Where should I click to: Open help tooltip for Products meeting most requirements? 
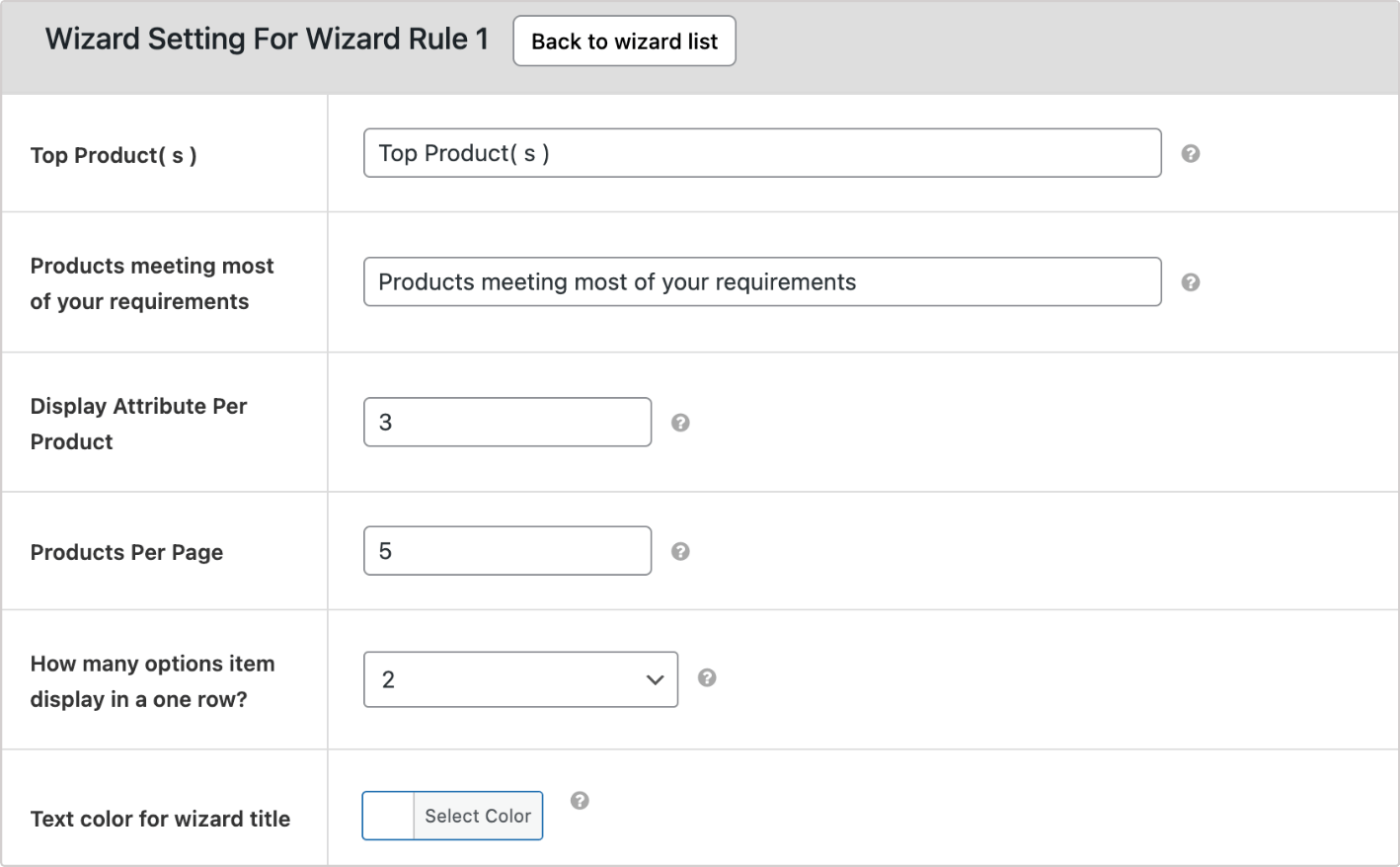(1191, 281)
